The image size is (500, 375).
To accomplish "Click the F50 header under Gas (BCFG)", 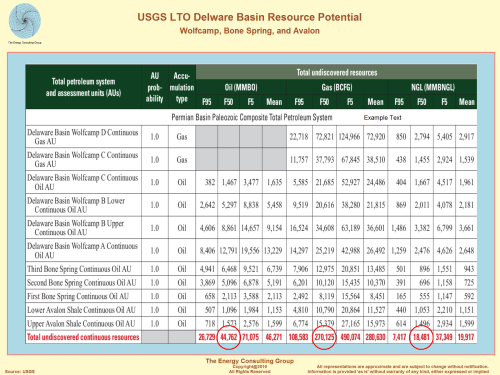I will pyautogui.click(x=324, y=102).
